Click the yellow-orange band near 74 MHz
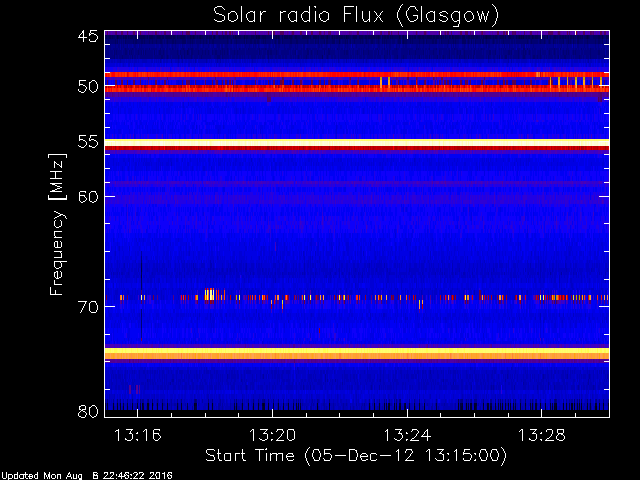 [x=357, y=353]
